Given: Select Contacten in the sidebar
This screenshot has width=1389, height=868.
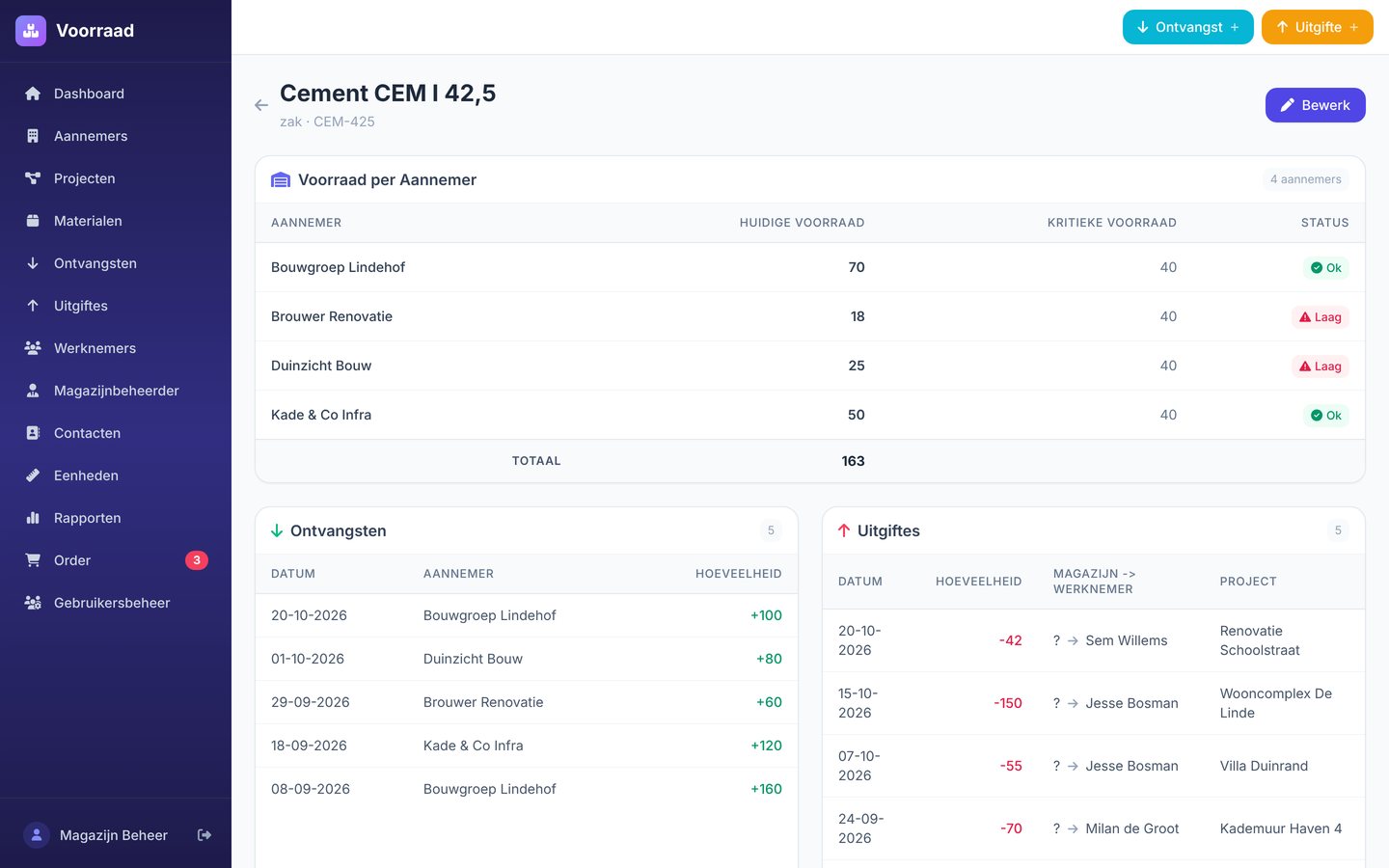Looking at the screenshot, I should [116, 433].
